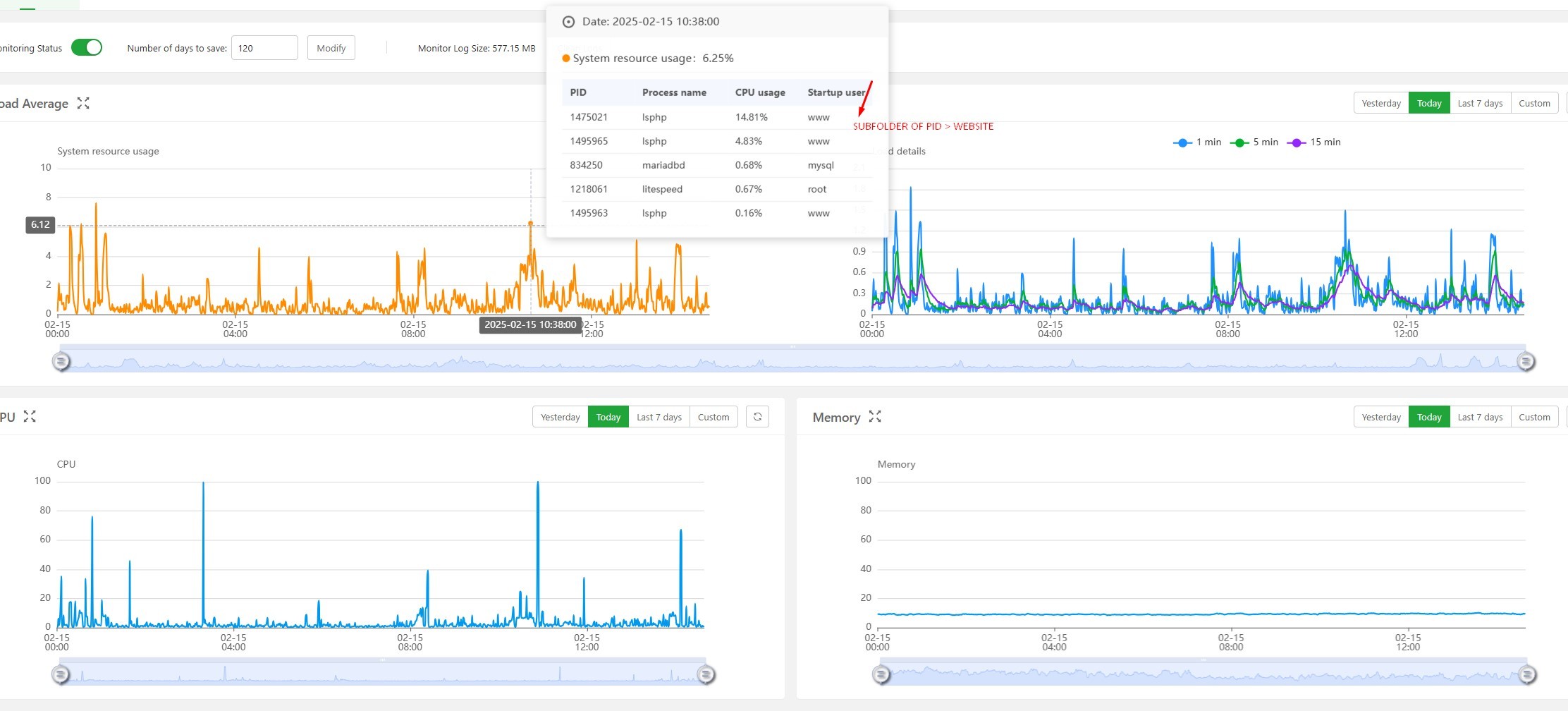Click the System resource usage chart title
Image resolution: width=1568 pixels, height=711 pixels.
pyautogui.click(x=108, y=151)
